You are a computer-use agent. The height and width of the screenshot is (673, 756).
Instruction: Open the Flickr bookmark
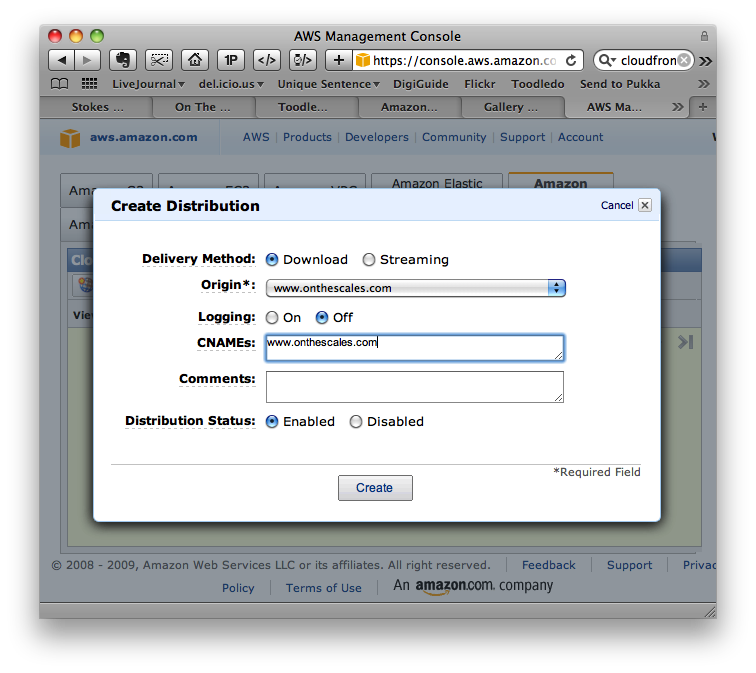(x=480, y=84)
